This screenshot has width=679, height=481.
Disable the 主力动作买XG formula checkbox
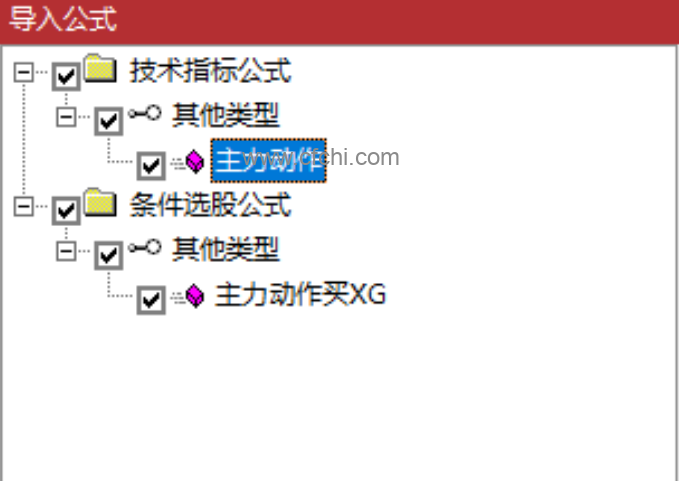click(151, 300)
